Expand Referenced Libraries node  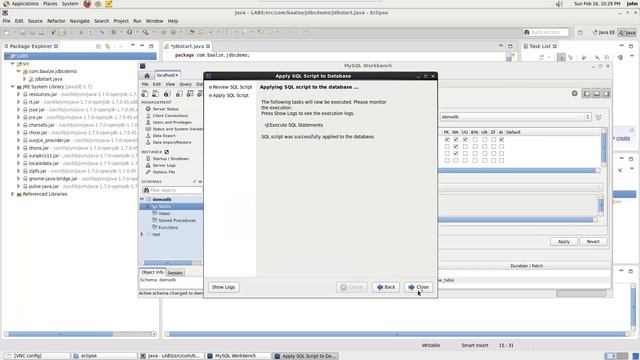pyautogui.click(x=13, y=194)
